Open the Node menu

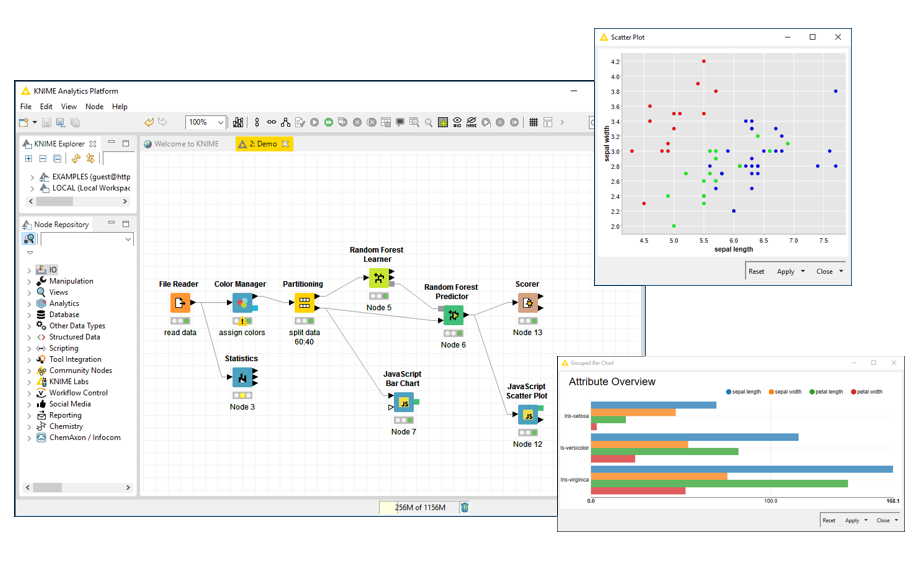click(94, 106)
